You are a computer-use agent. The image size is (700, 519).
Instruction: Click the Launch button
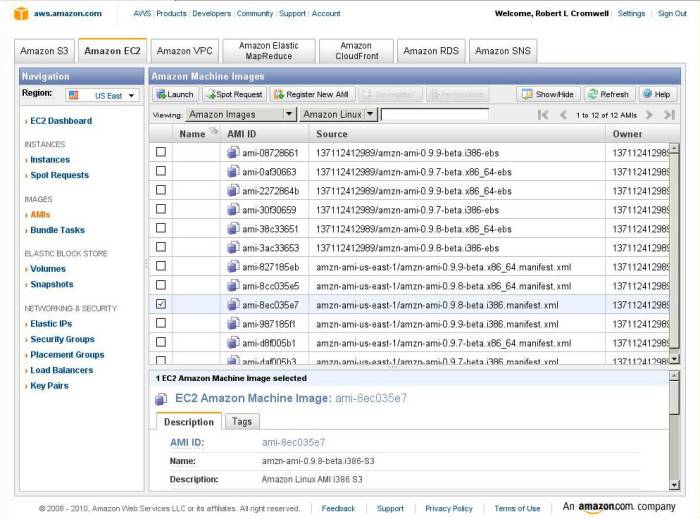175,95
